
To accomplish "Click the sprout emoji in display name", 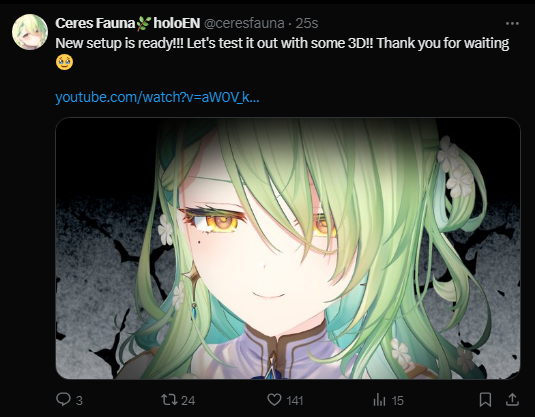I will tap(144, 23).
